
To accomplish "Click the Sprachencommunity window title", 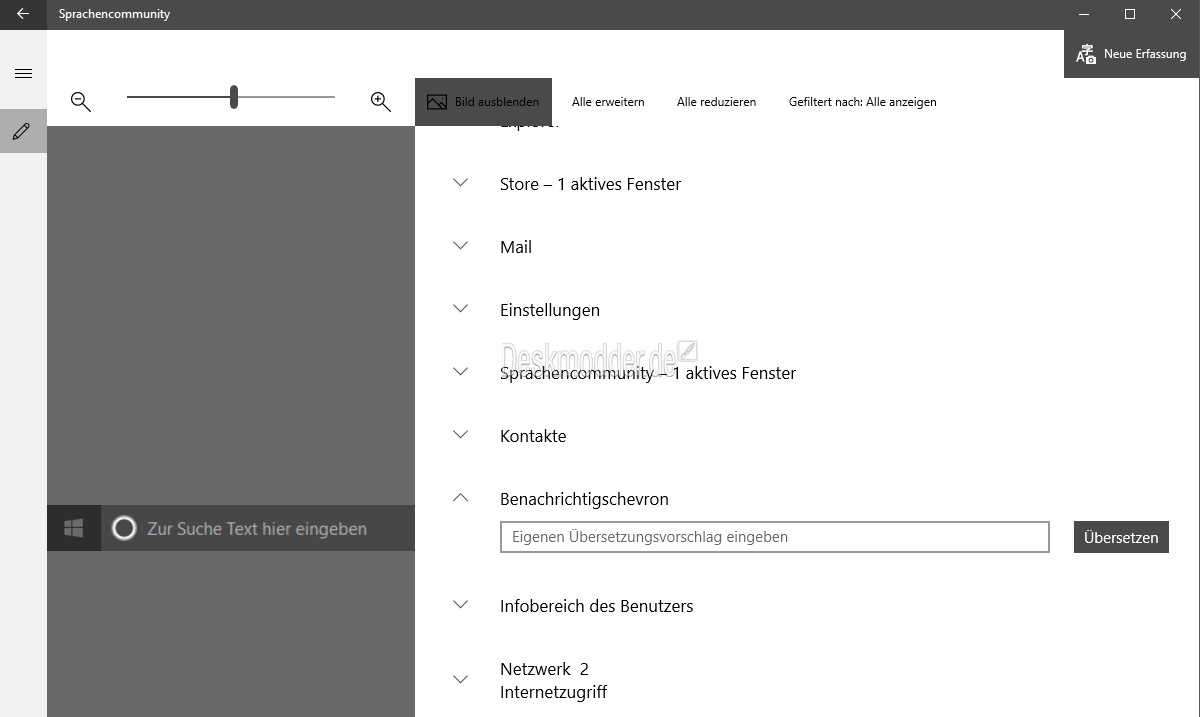I will point(114,14).
